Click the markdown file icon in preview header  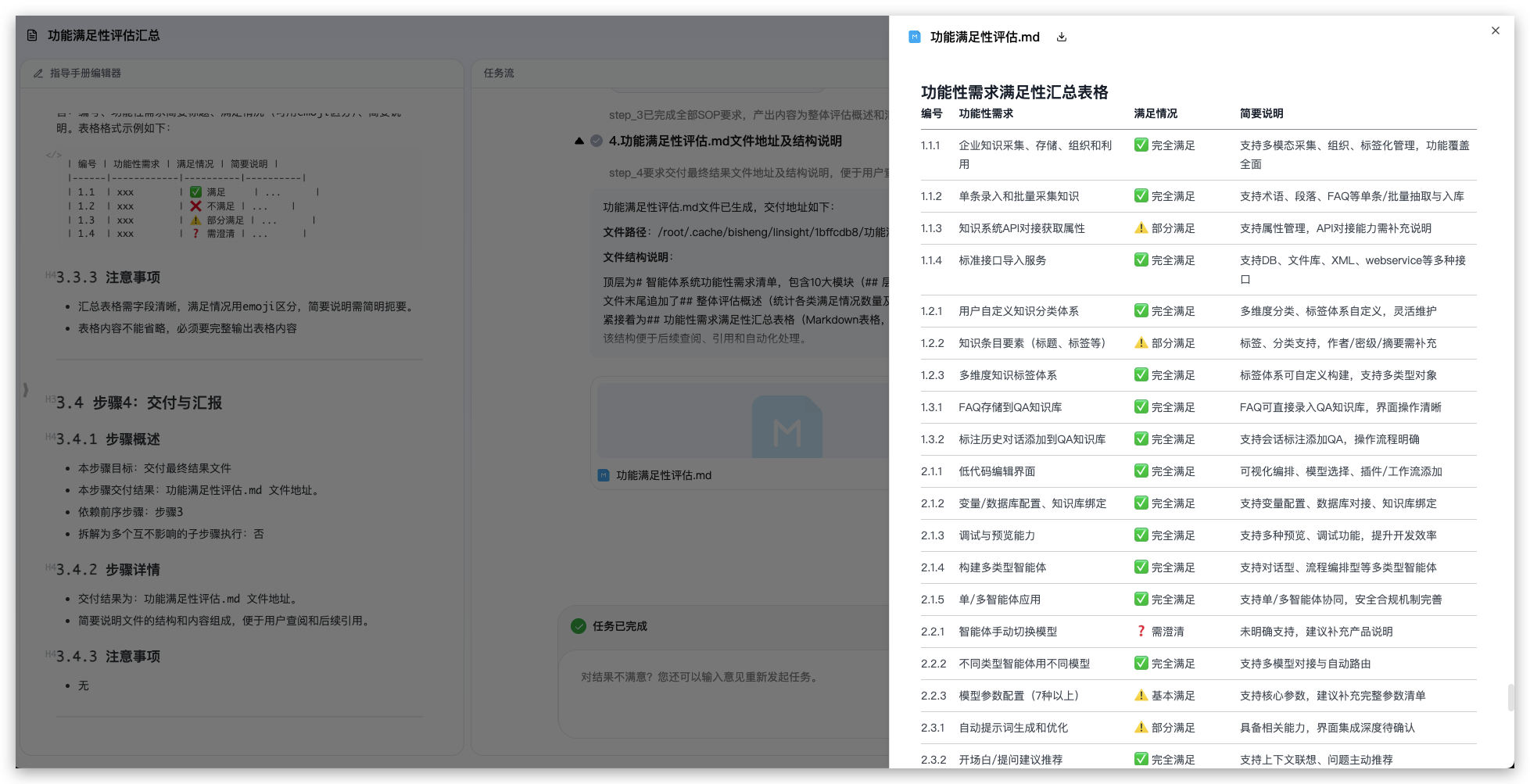(x=914, y=37)
